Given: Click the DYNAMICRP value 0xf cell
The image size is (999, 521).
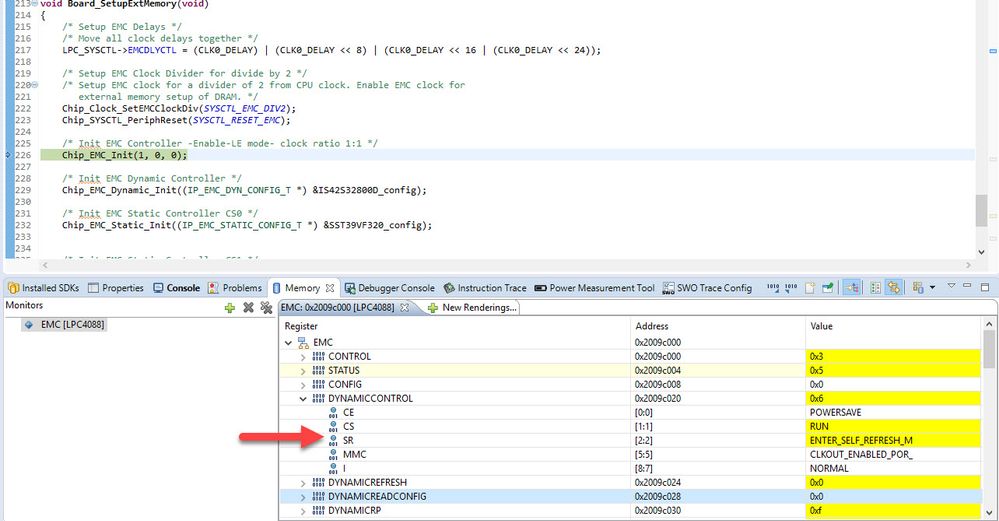Looking at the screenshot, I should click(x=893, y=511).
